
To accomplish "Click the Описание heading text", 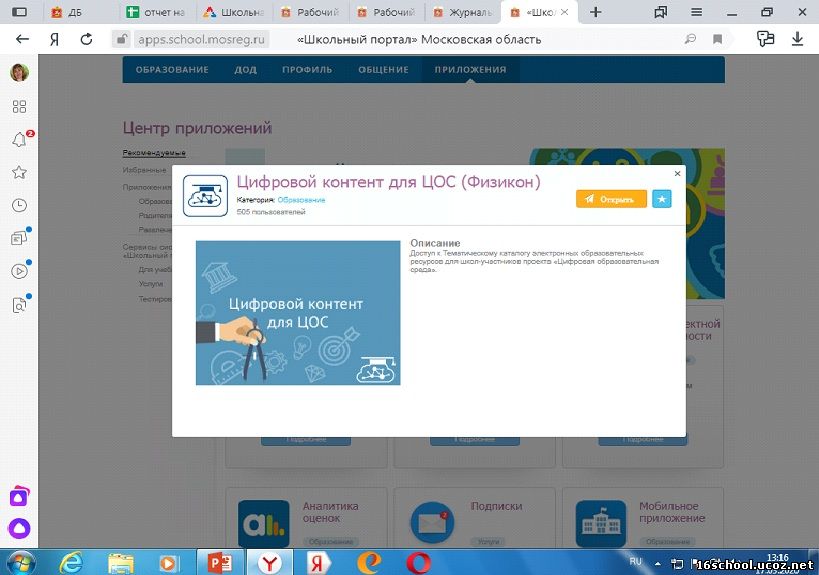I will (435, 243).
